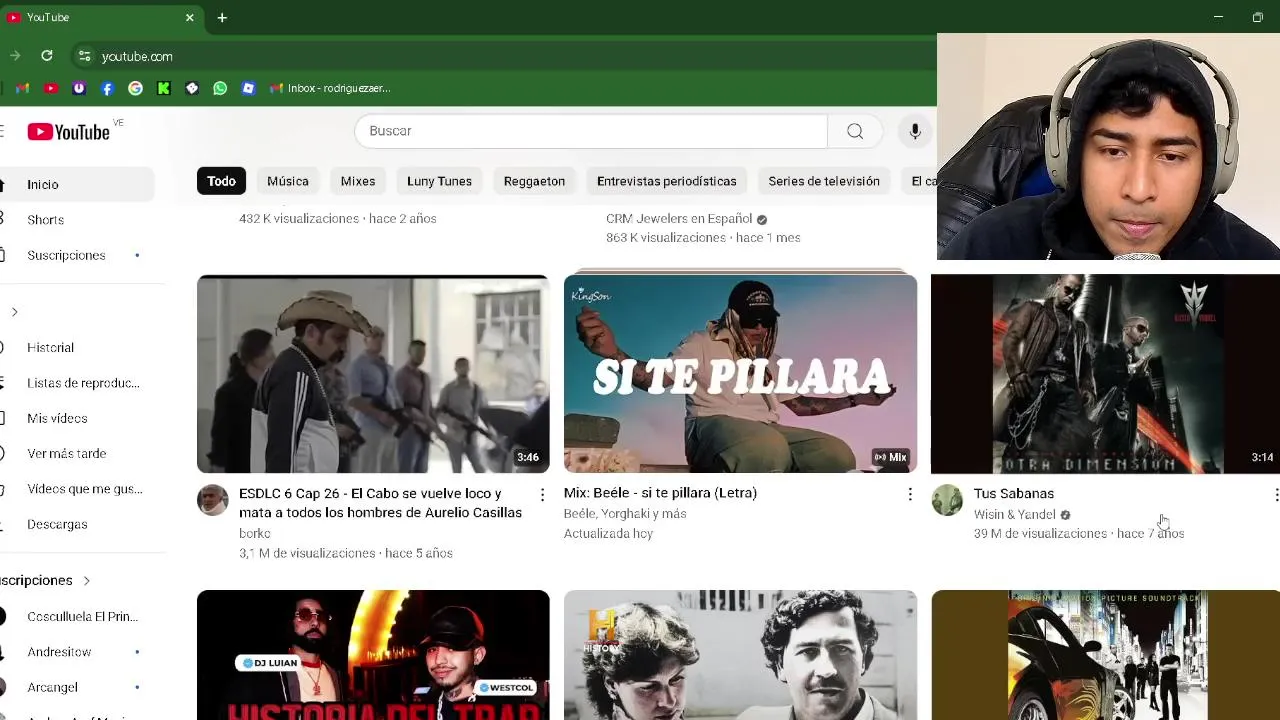Open options menu for ESDLC 6 video
1280x720 pixels.
coord(542,495)
